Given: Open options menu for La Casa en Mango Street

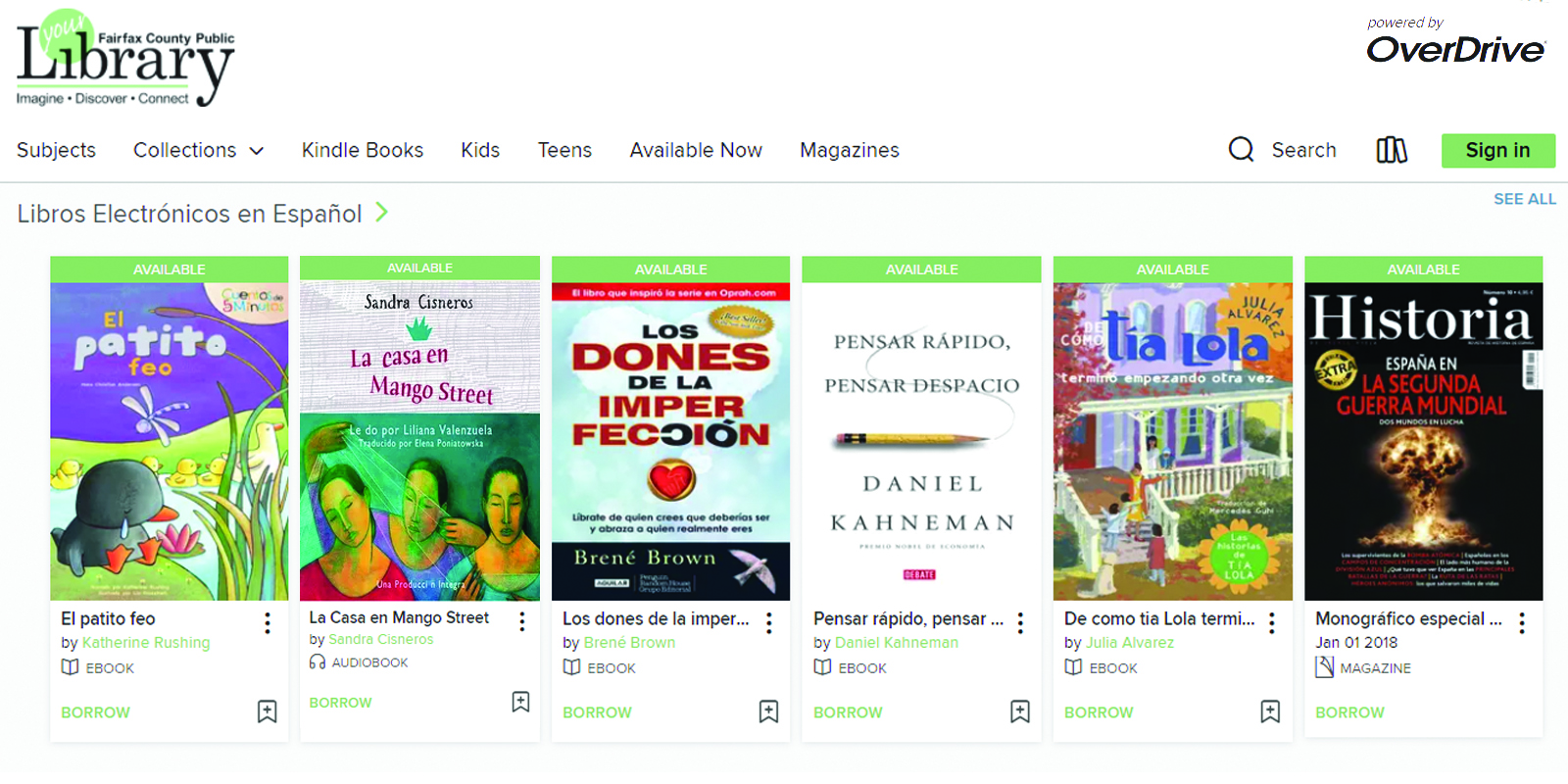Looking at the screenshot, I should pyautogui.click(x=521, y=621).
